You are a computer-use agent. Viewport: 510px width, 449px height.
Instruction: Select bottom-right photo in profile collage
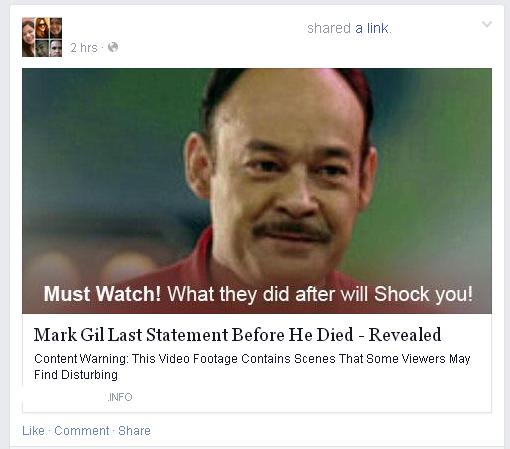pos(56,48)
